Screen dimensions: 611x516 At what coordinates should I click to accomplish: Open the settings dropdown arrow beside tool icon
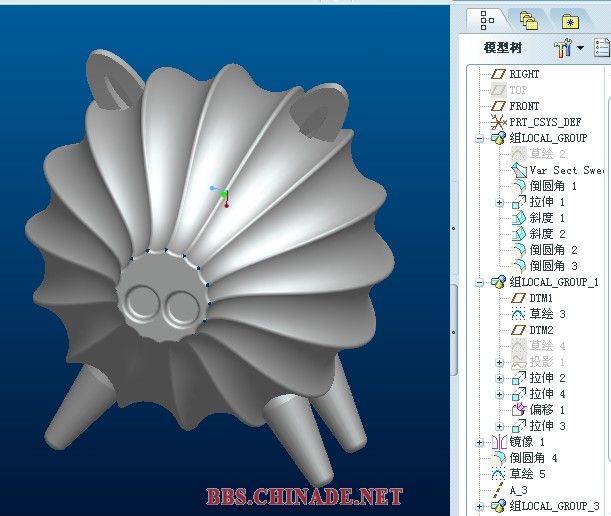(580, 48)
